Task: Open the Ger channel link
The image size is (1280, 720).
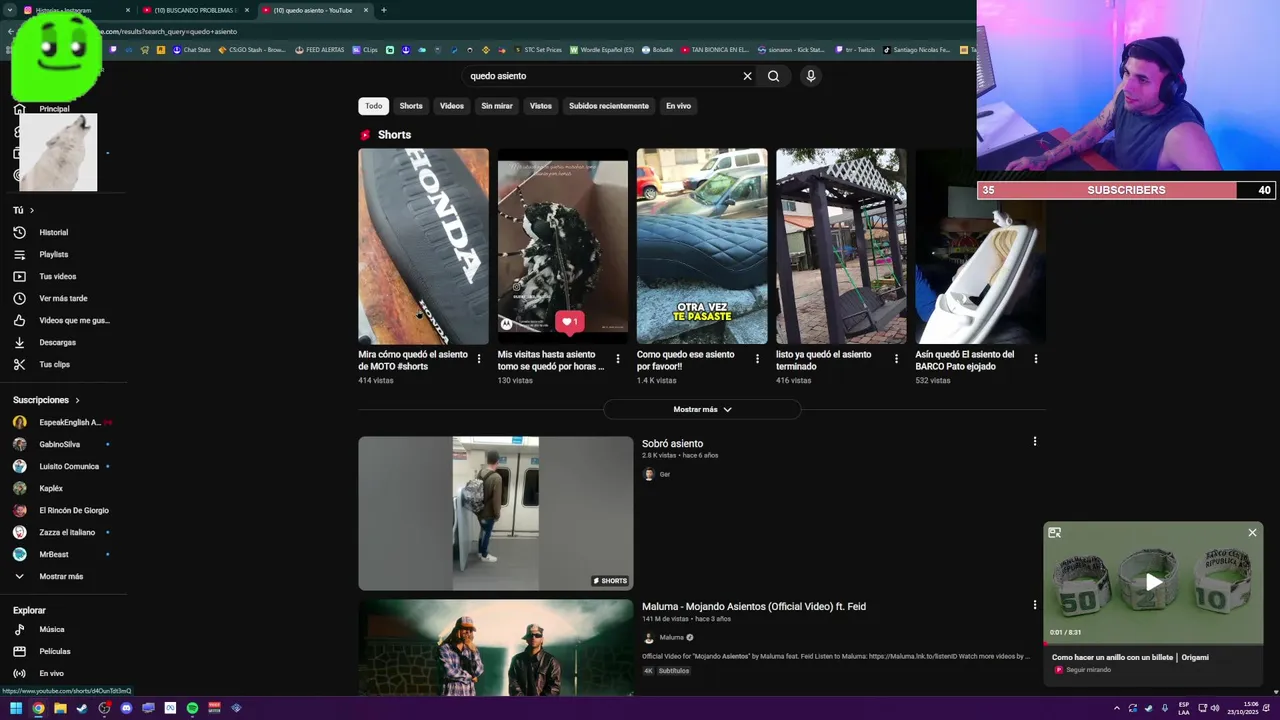Action: coord(665,474)
